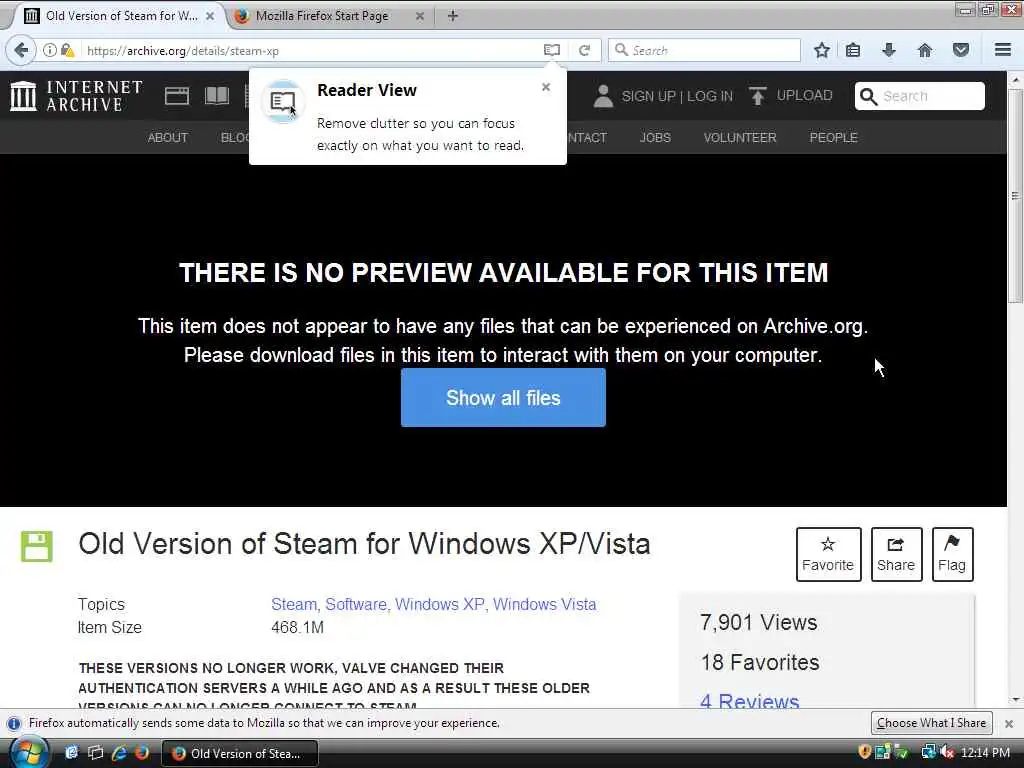Click Choose What I Share button

pyautogui.click(x=931, y=723)
